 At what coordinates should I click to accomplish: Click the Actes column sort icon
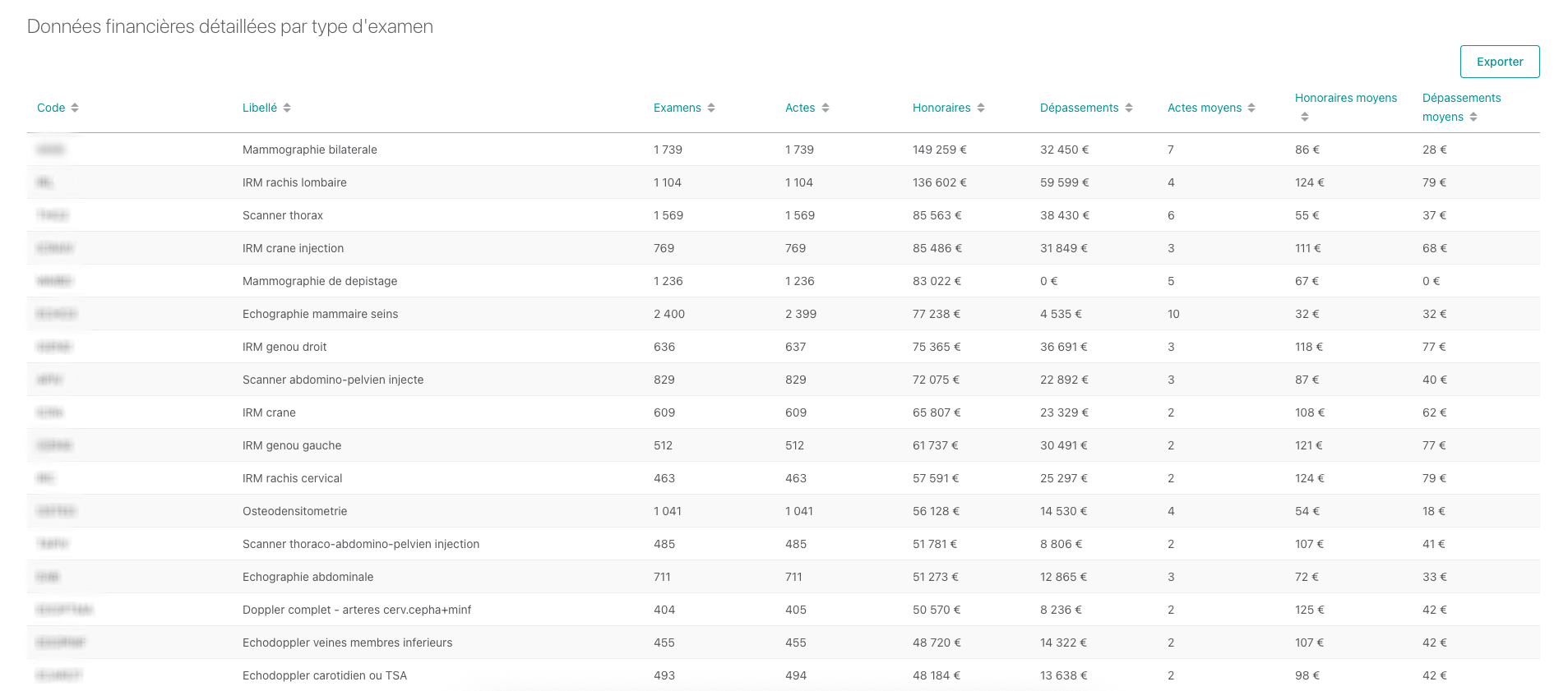pos(826,108)
